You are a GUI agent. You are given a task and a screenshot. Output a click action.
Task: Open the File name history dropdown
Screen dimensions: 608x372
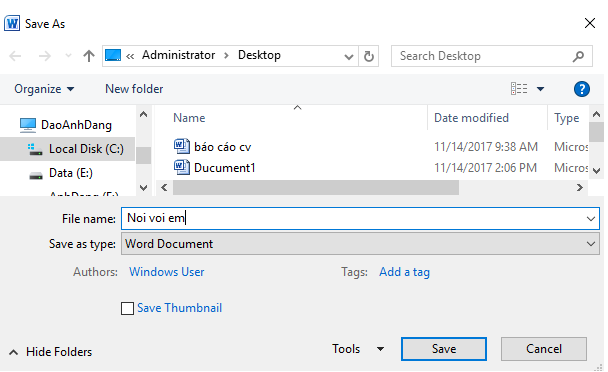(x=591, y=219)
